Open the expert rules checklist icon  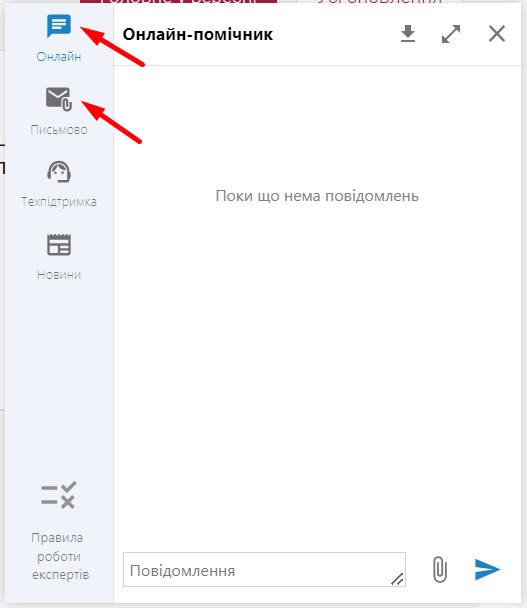pos(59,495)
